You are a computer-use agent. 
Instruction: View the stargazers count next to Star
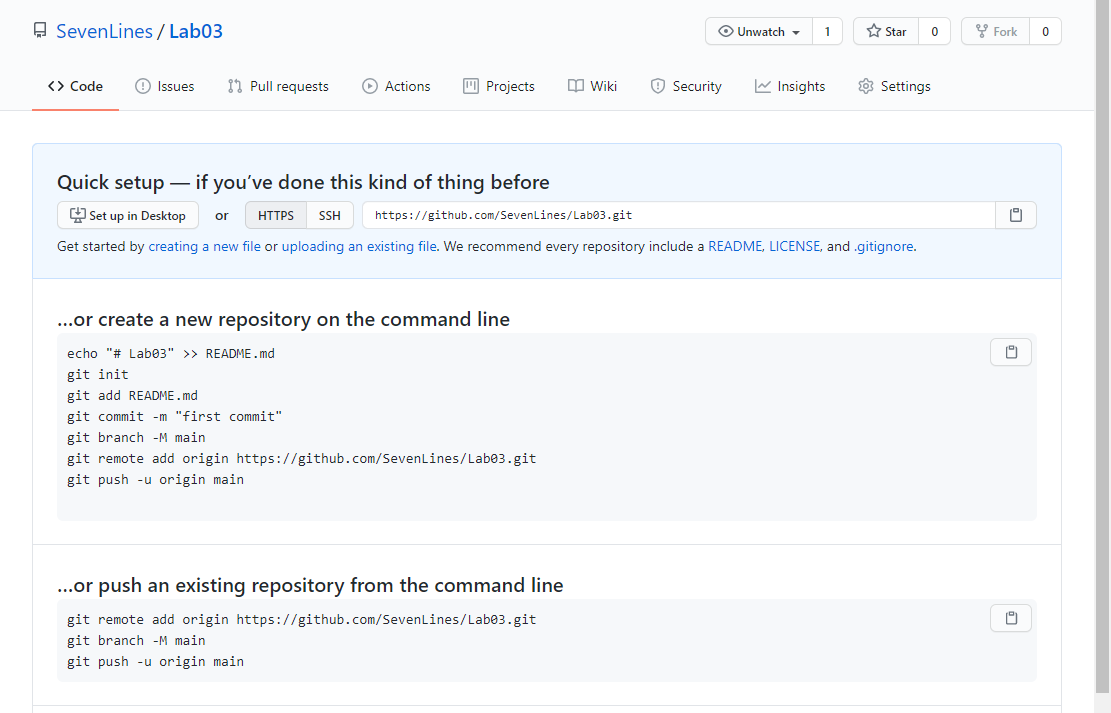tap(935, 31)
